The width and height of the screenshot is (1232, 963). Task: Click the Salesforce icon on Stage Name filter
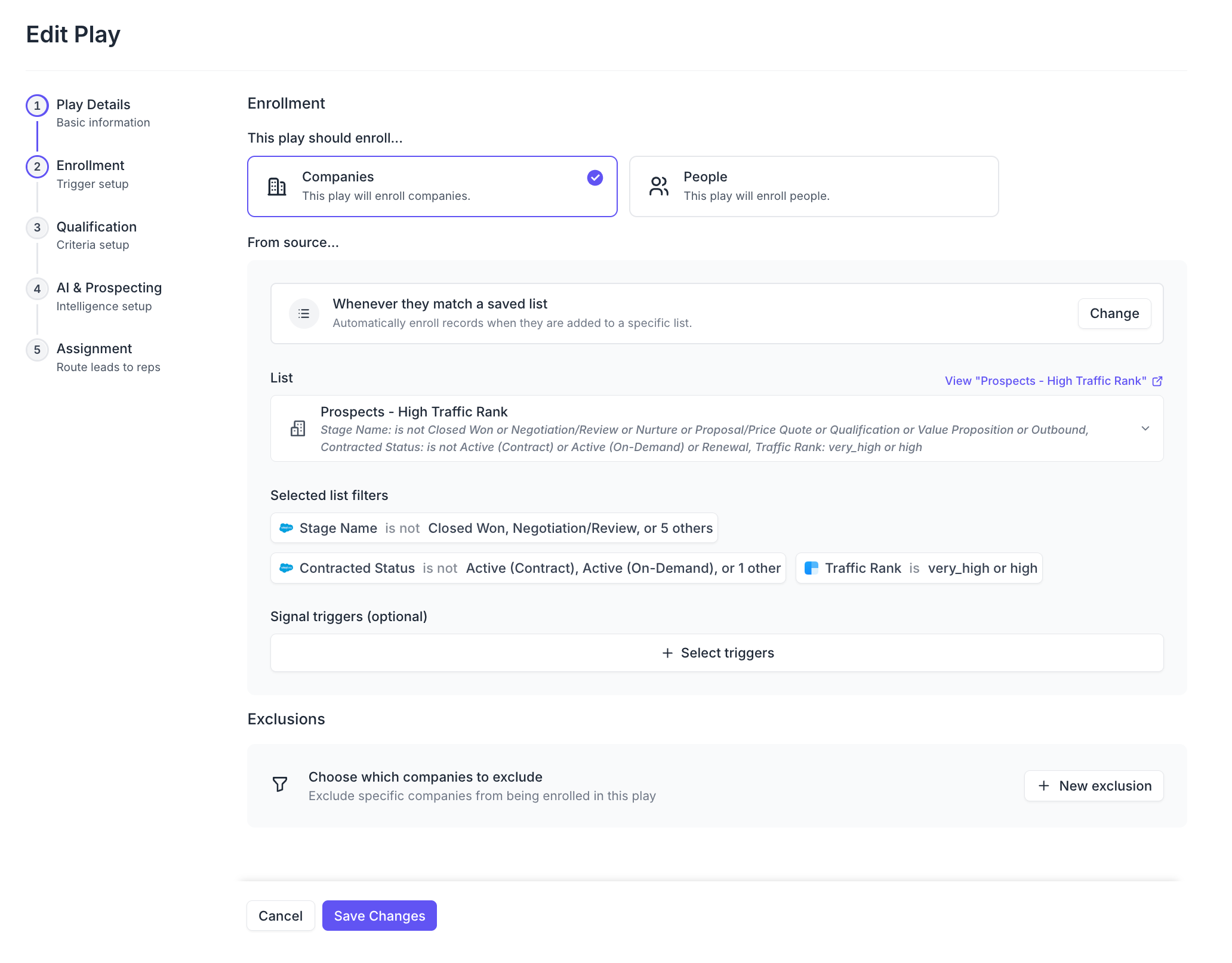[287, 528]
